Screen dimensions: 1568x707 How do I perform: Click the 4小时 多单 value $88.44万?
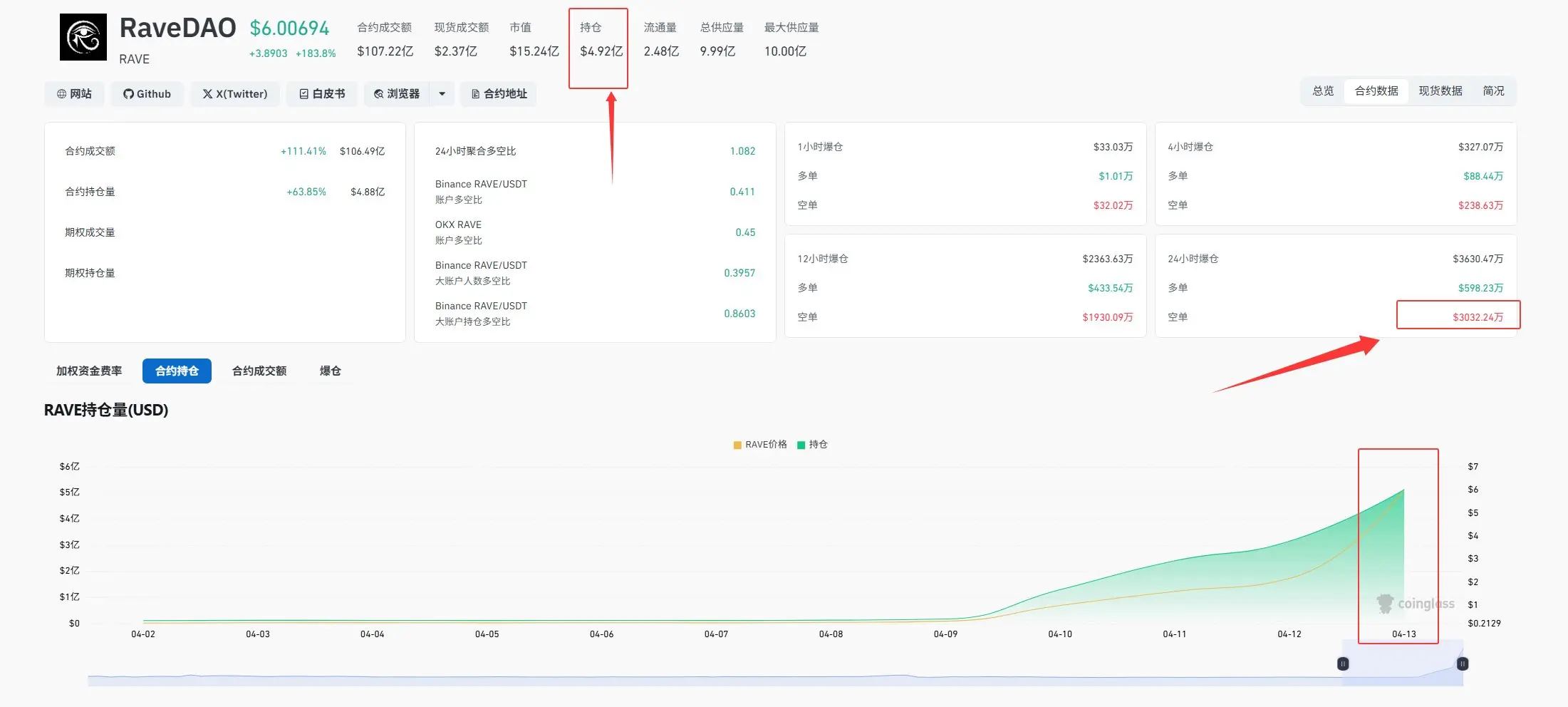point(1483,176)
